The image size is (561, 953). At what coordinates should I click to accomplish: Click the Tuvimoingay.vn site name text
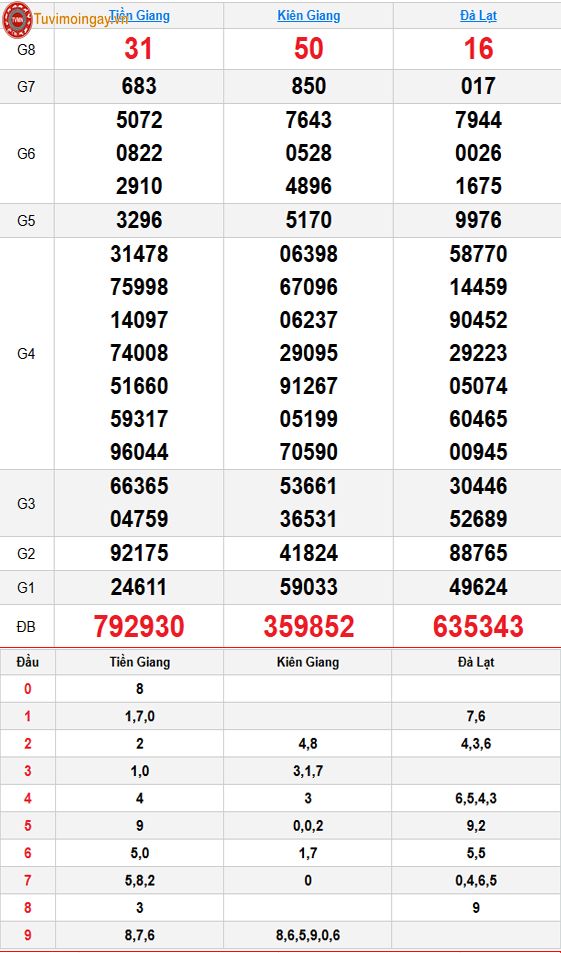pyautogui.click(x=81, y=19)
